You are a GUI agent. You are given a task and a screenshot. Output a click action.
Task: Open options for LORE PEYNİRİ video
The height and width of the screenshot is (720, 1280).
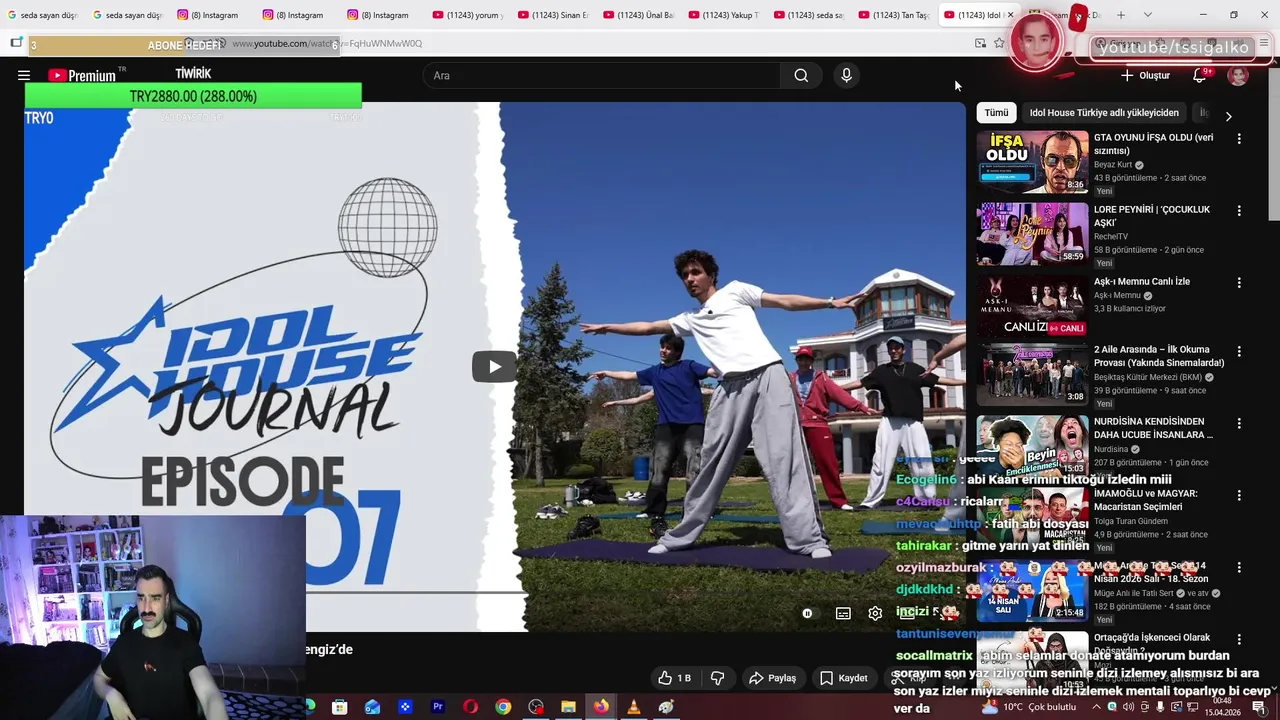(x=1239, y=211)
